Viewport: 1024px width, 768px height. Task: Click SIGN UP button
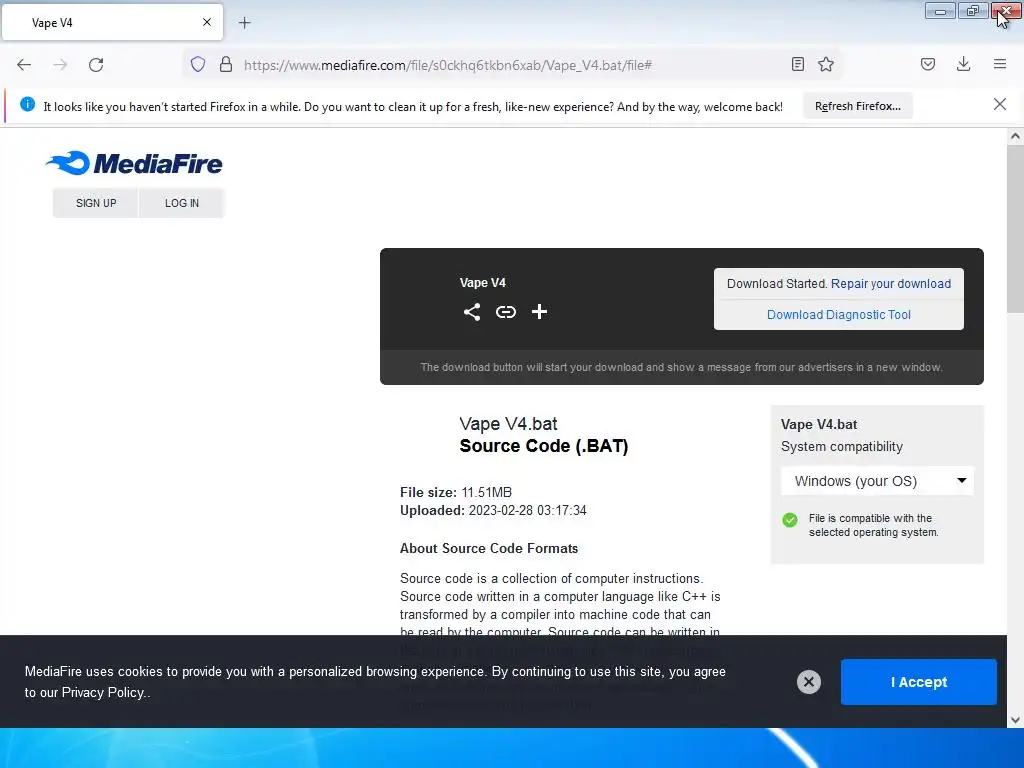96,203
